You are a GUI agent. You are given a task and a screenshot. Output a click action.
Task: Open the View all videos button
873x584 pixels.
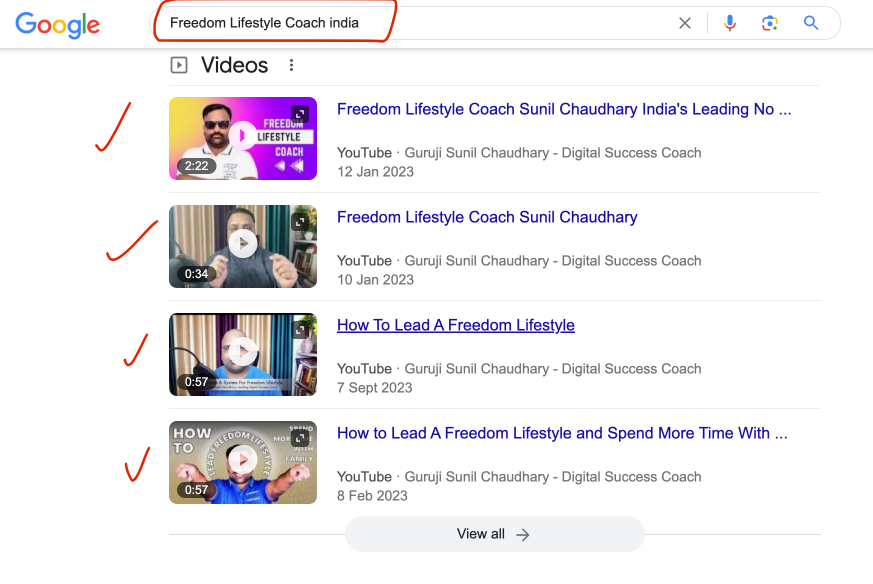(x=494, y=534)
